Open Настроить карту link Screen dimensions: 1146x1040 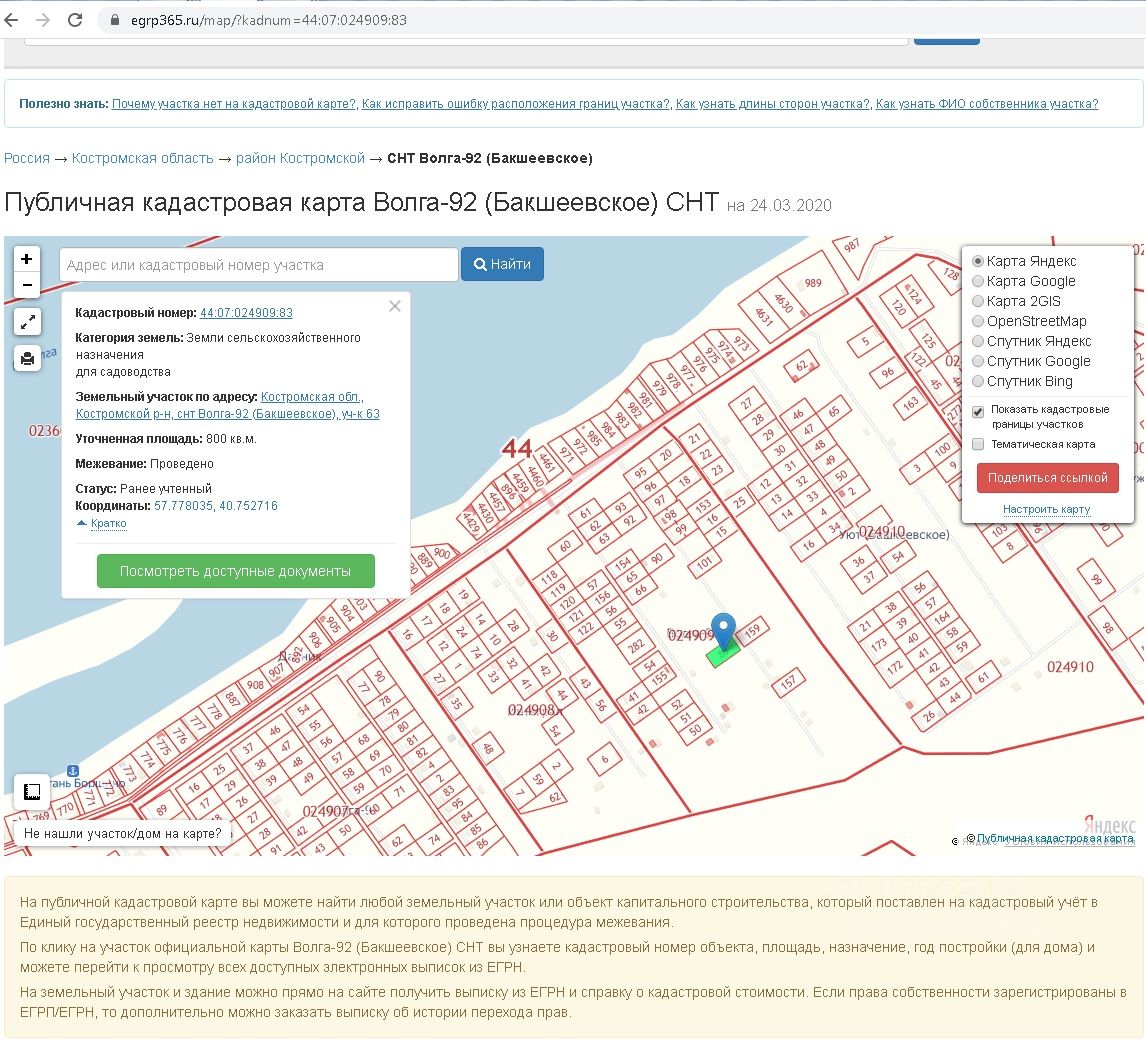pos(1047,509)
